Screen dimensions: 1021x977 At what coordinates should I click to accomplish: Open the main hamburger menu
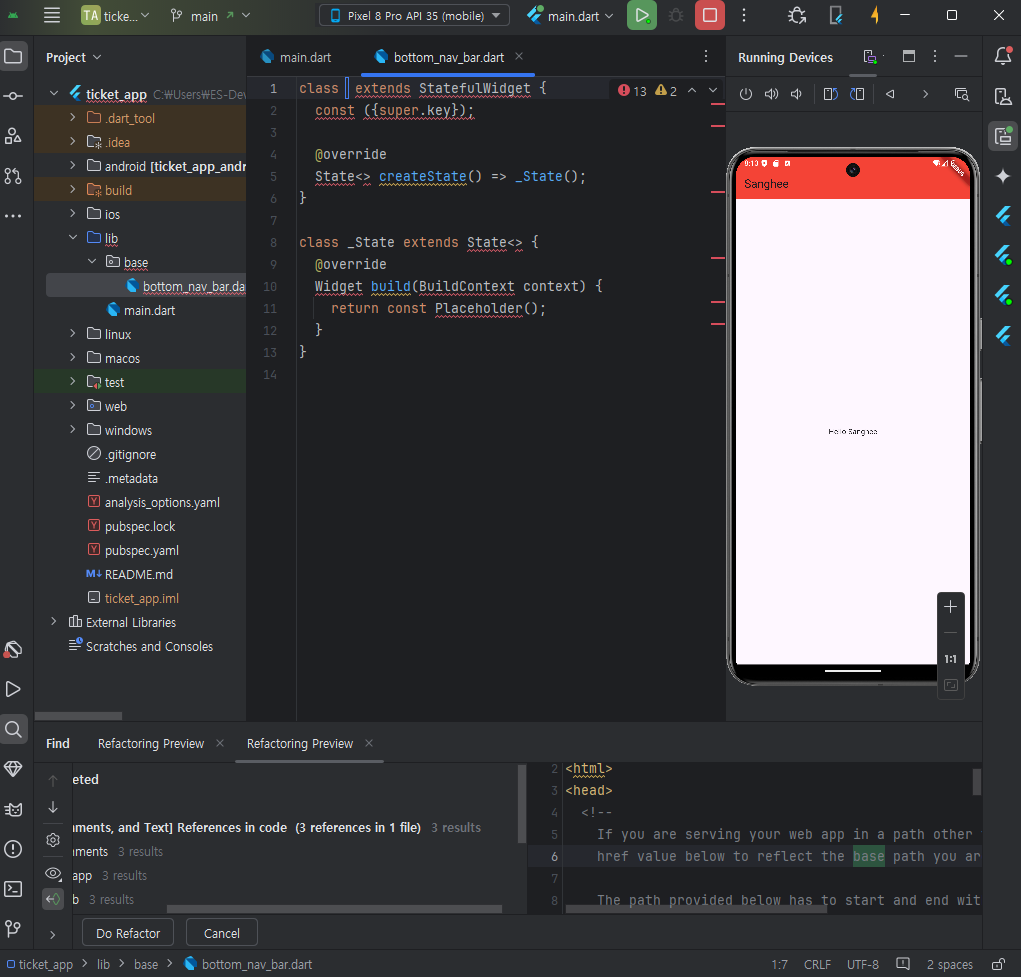pyautogui.click(x=51, y=15)
